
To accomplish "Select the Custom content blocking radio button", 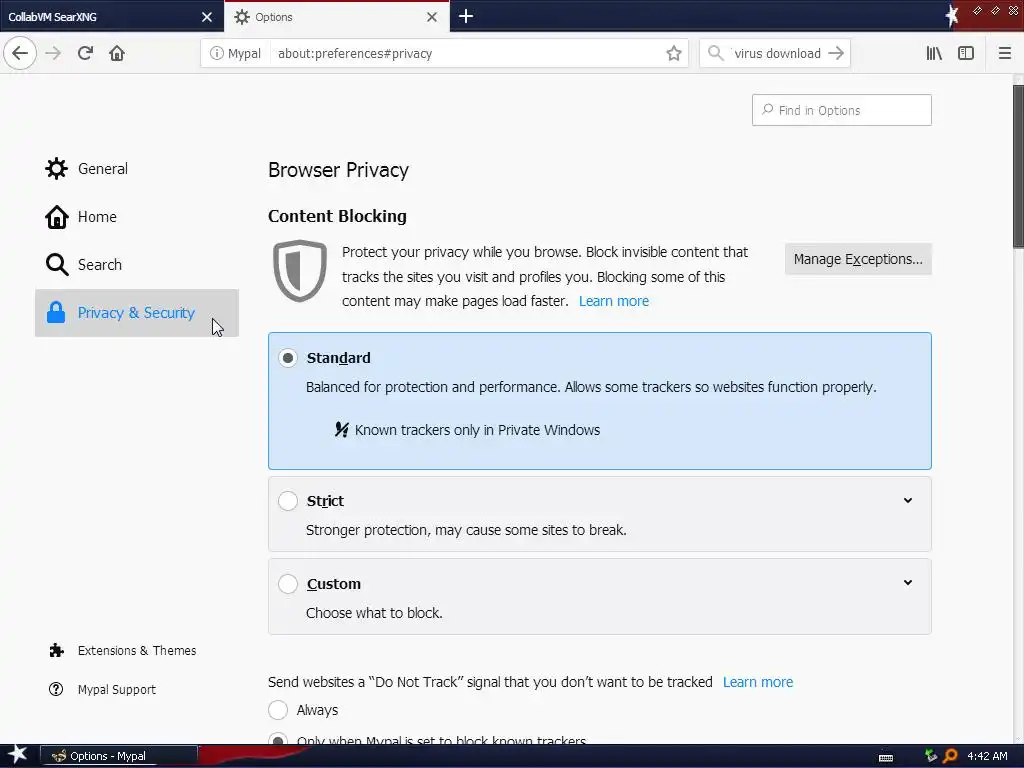I will 288,584.
